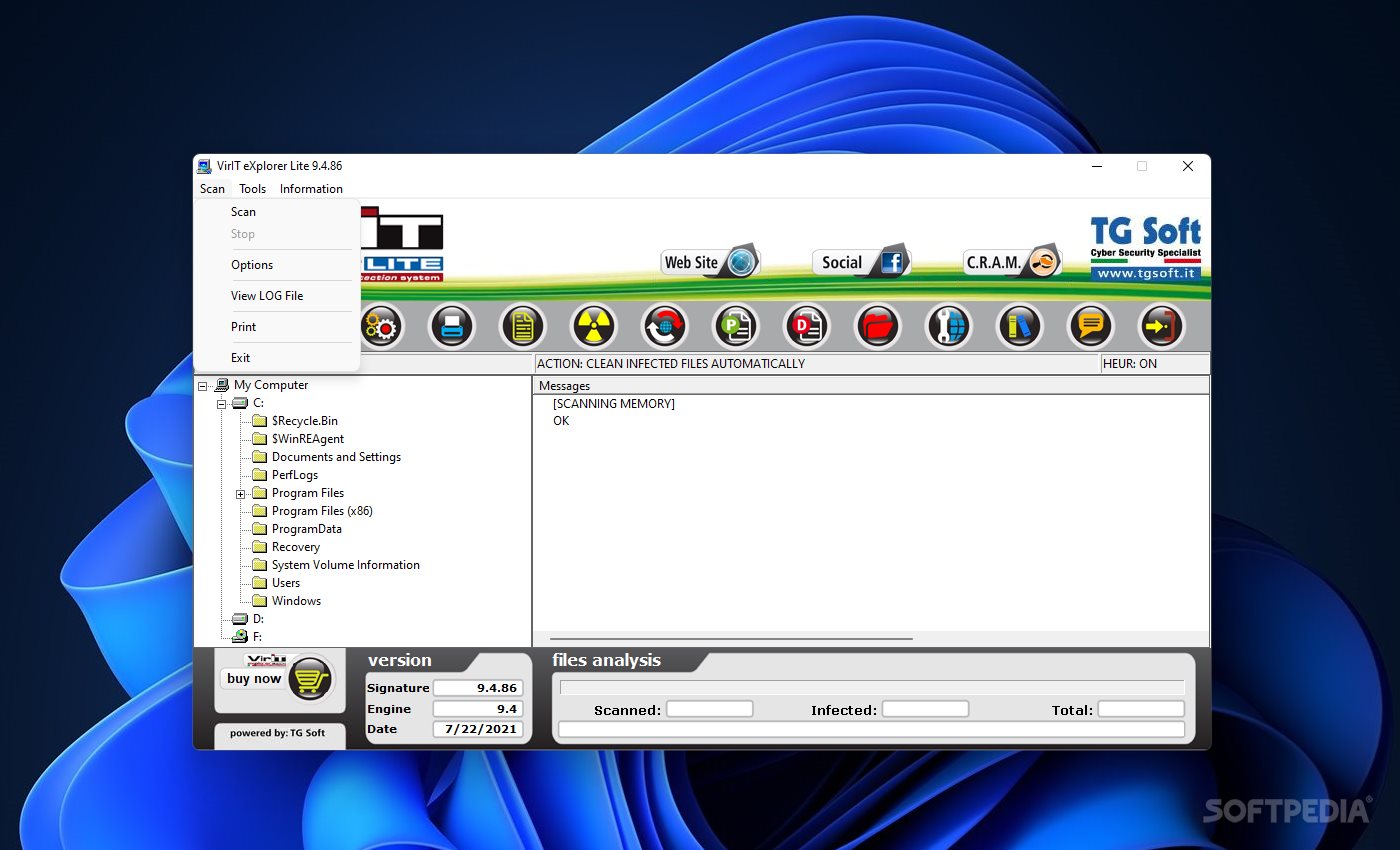Click the D: drive icon
The width and height of the screenshot is (1400, 850).
(x=240, y=619)
